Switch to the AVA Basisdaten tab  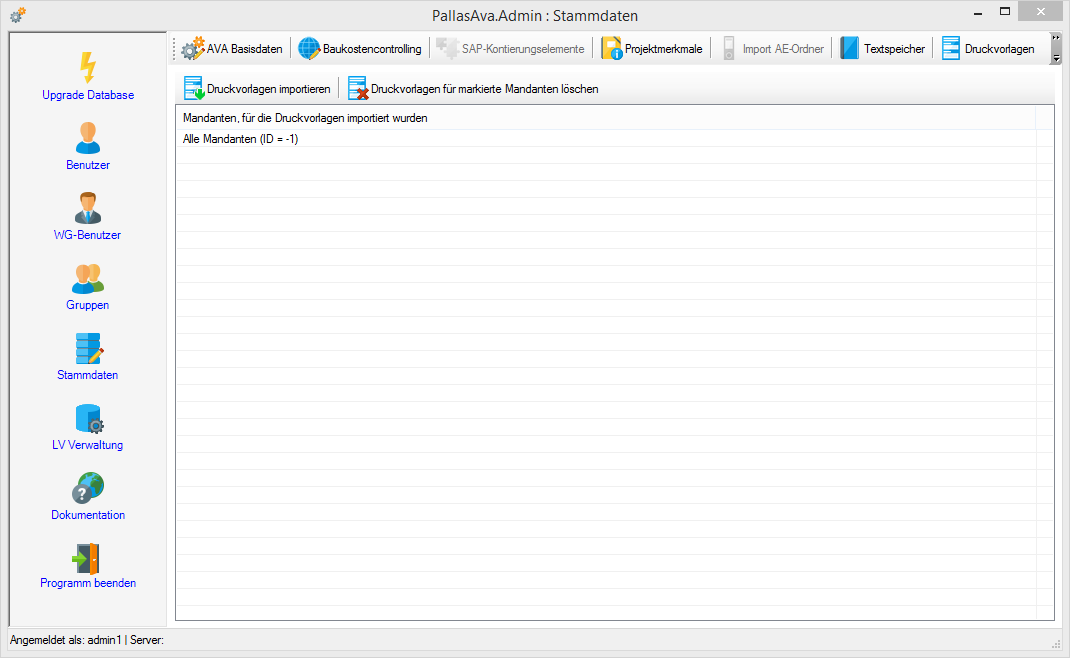click(232, 48)
